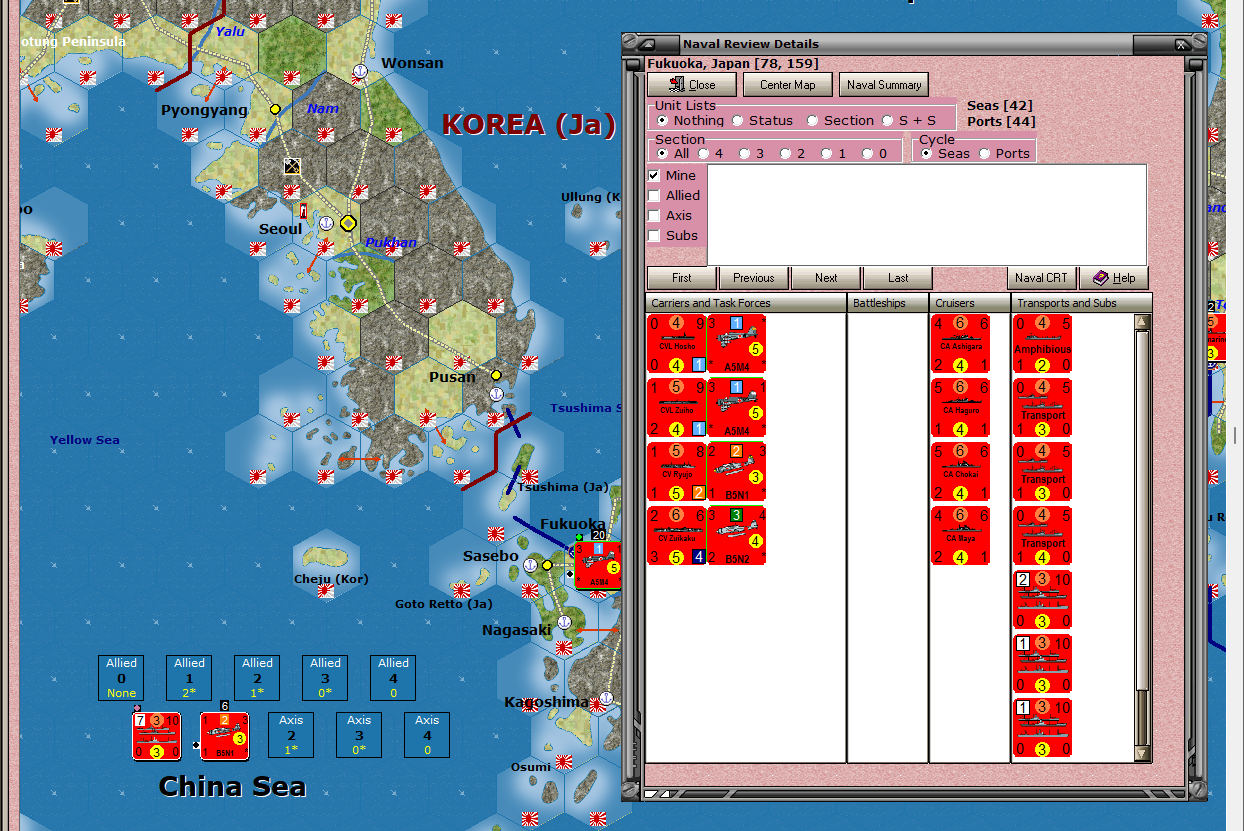Click the Close button in Naval Review
Screen dimensions: 1244x831
[691, 85]
